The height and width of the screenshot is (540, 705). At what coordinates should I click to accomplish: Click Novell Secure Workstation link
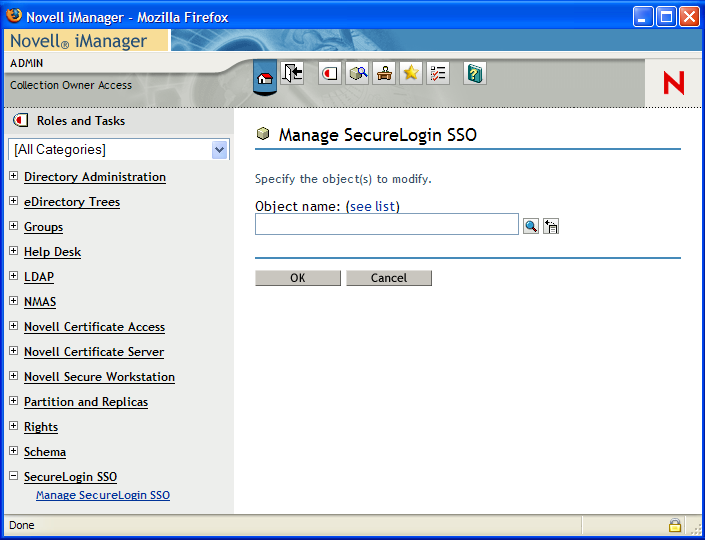(x=99, y=377)
